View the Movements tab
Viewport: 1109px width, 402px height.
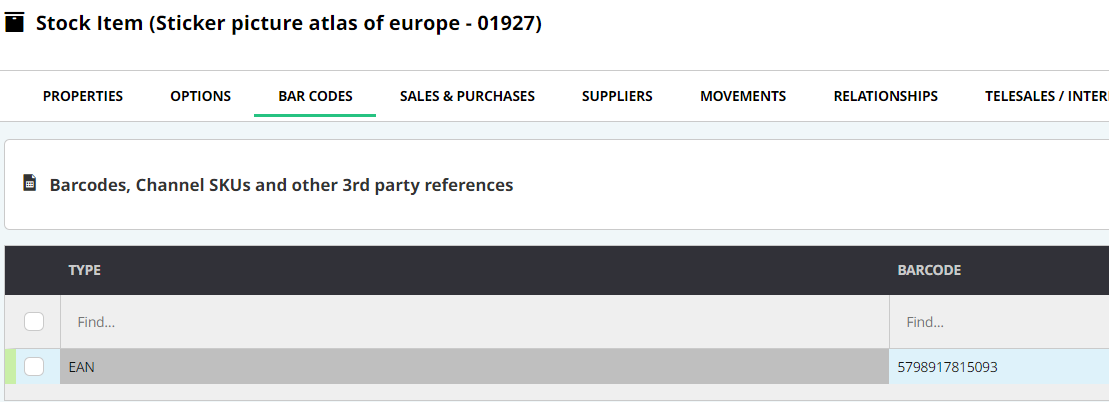click(743, 96)
